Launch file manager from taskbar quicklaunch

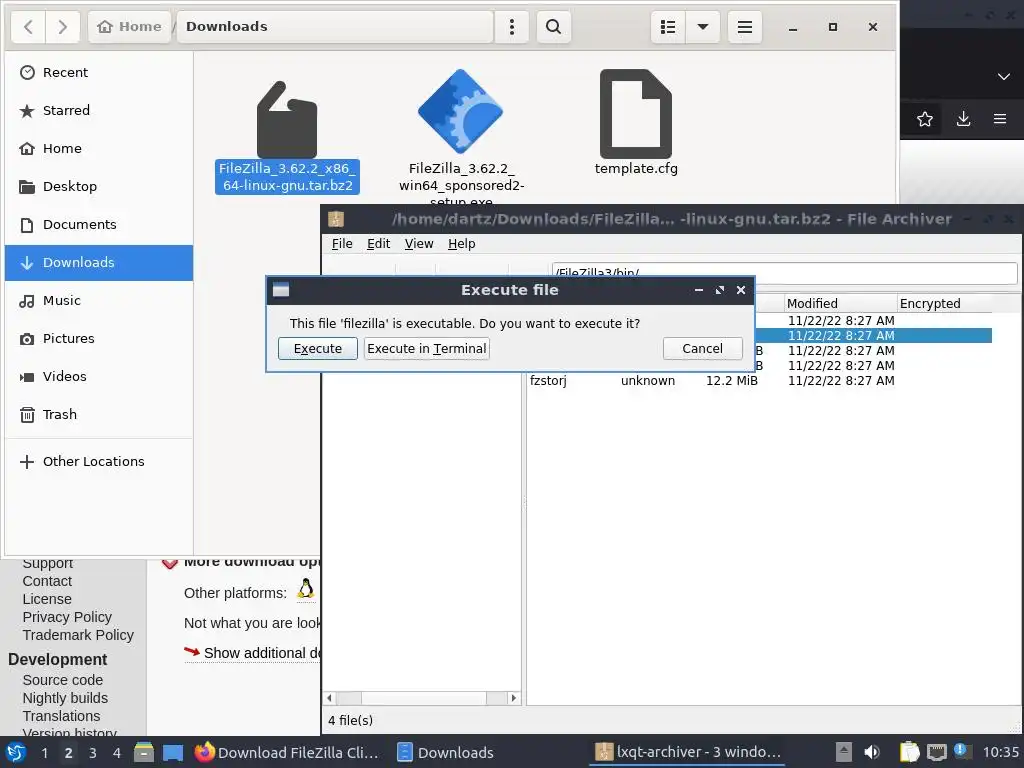(144, 752)
